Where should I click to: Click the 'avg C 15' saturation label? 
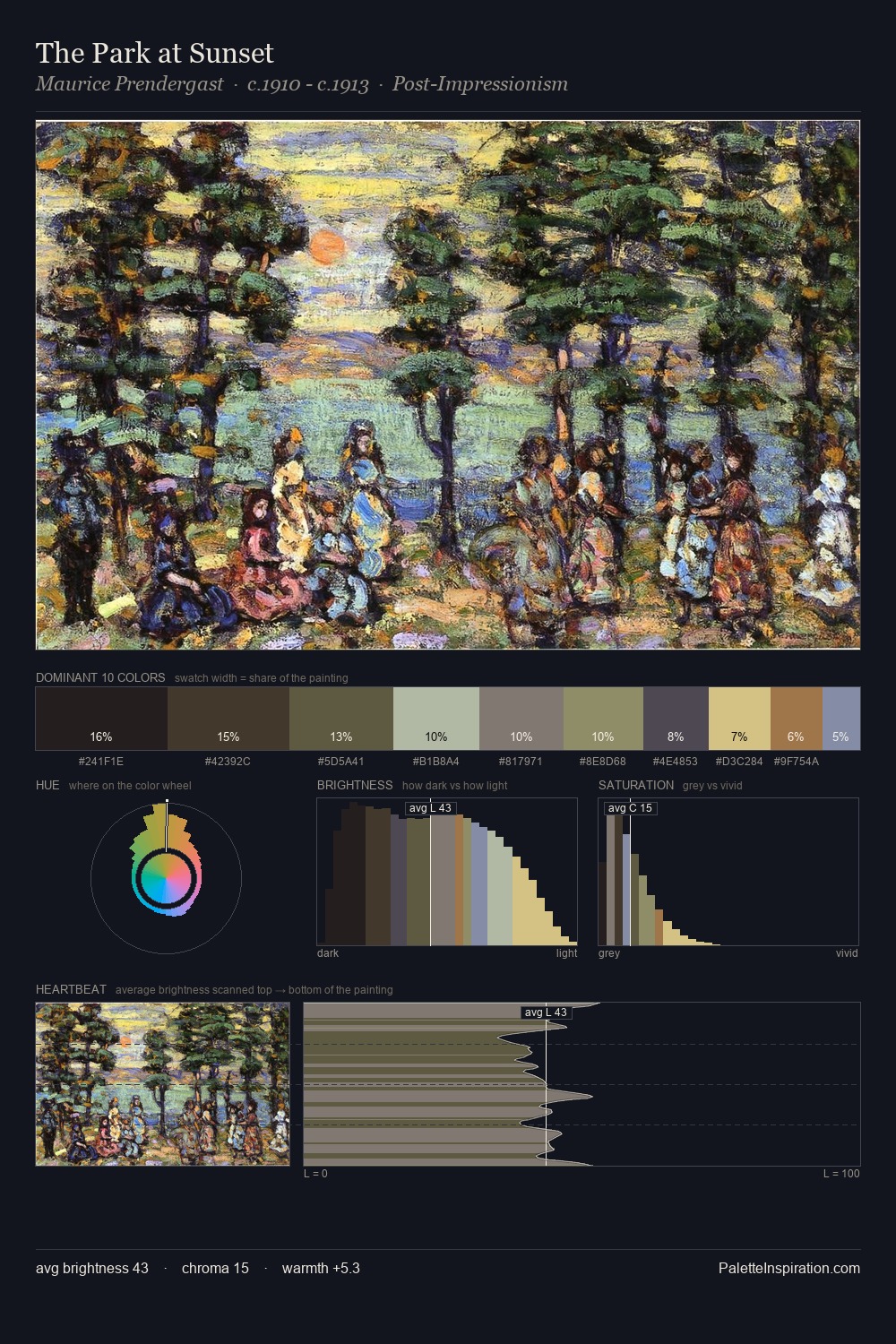click(x=630, y=808)
